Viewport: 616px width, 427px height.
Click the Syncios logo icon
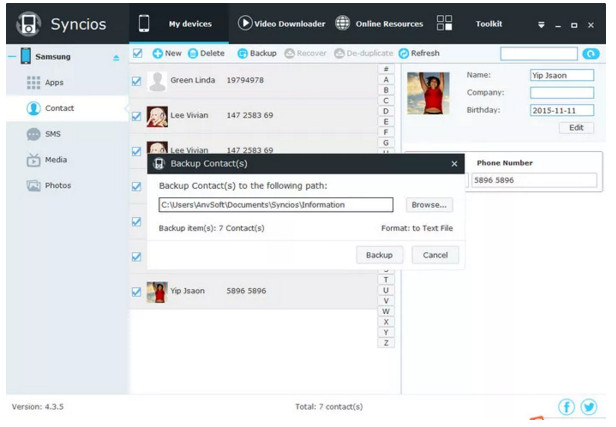point(28,24)
